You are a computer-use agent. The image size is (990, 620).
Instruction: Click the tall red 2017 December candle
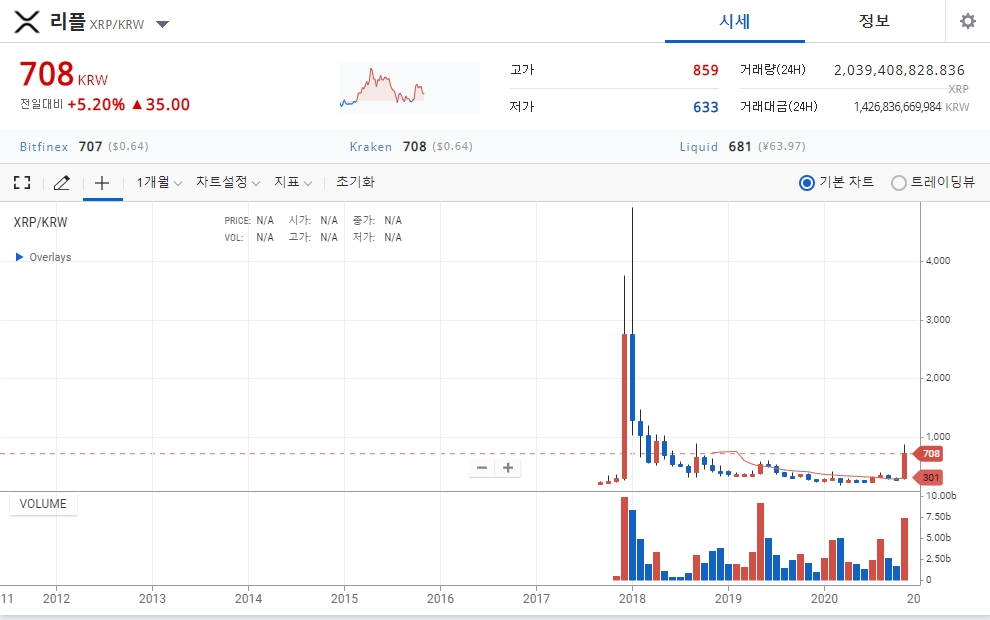click(x=624, y=407)
